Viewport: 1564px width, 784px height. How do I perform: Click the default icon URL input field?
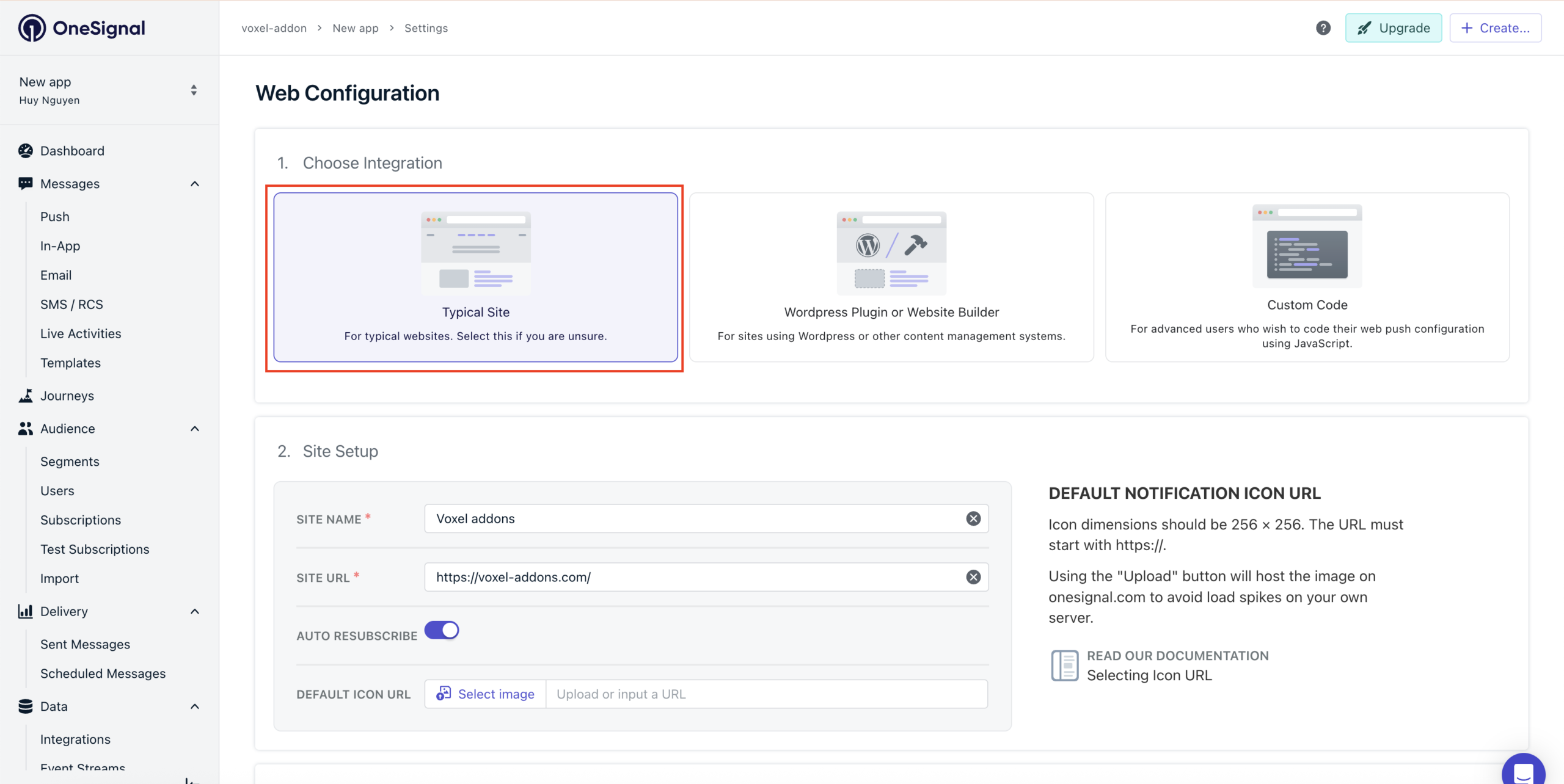click(766, 694)
